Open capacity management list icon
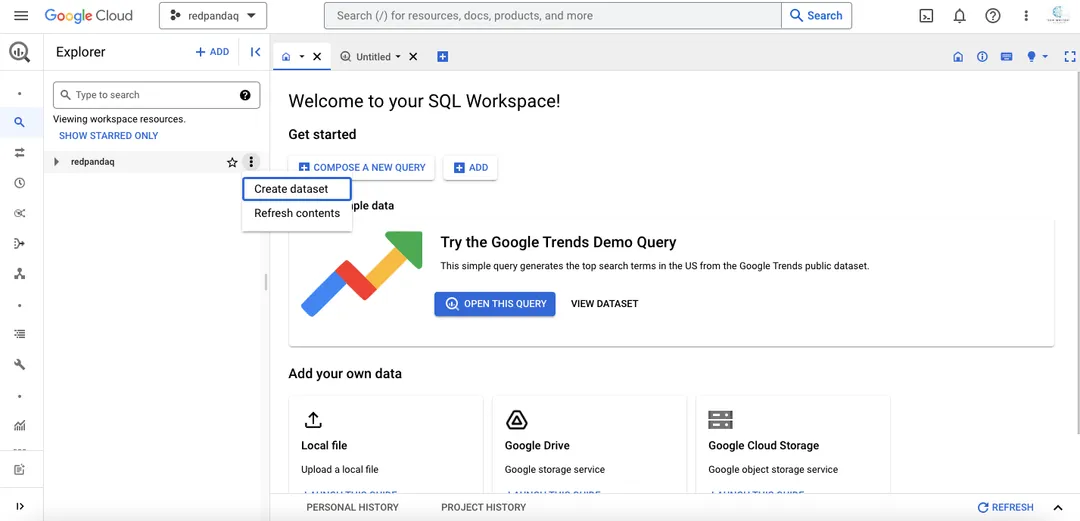 click(20, 334)
